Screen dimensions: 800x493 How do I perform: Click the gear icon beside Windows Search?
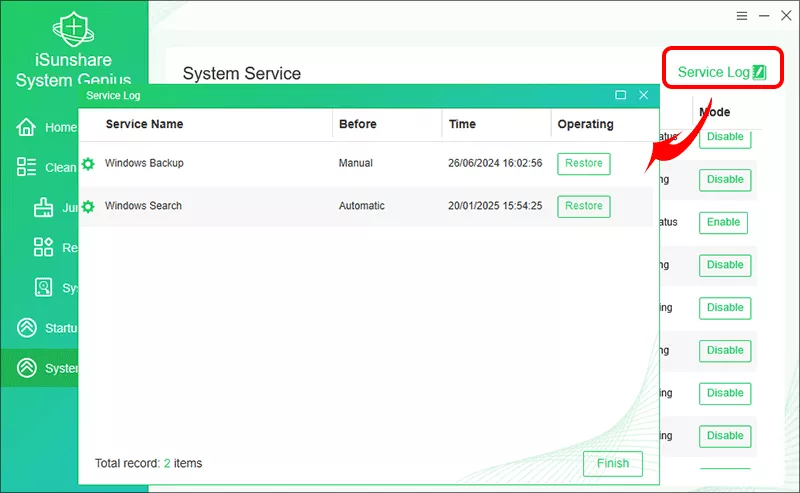88,206
